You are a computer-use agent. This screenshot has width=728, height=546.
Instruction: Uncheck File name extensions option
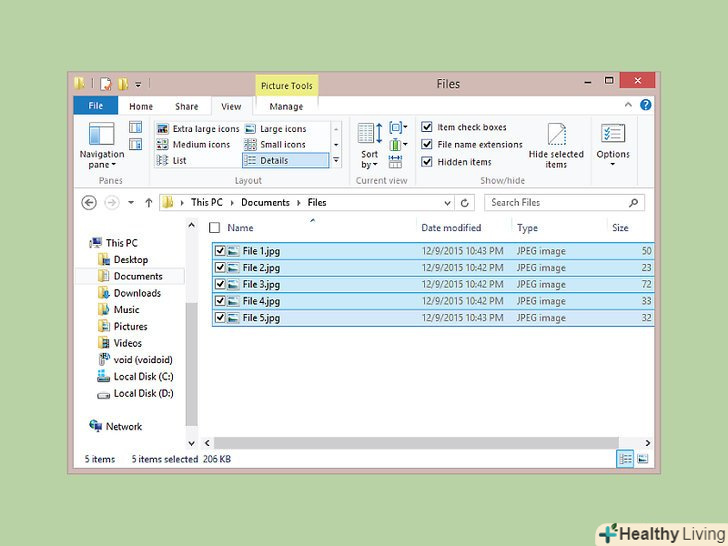coord(427,144)
